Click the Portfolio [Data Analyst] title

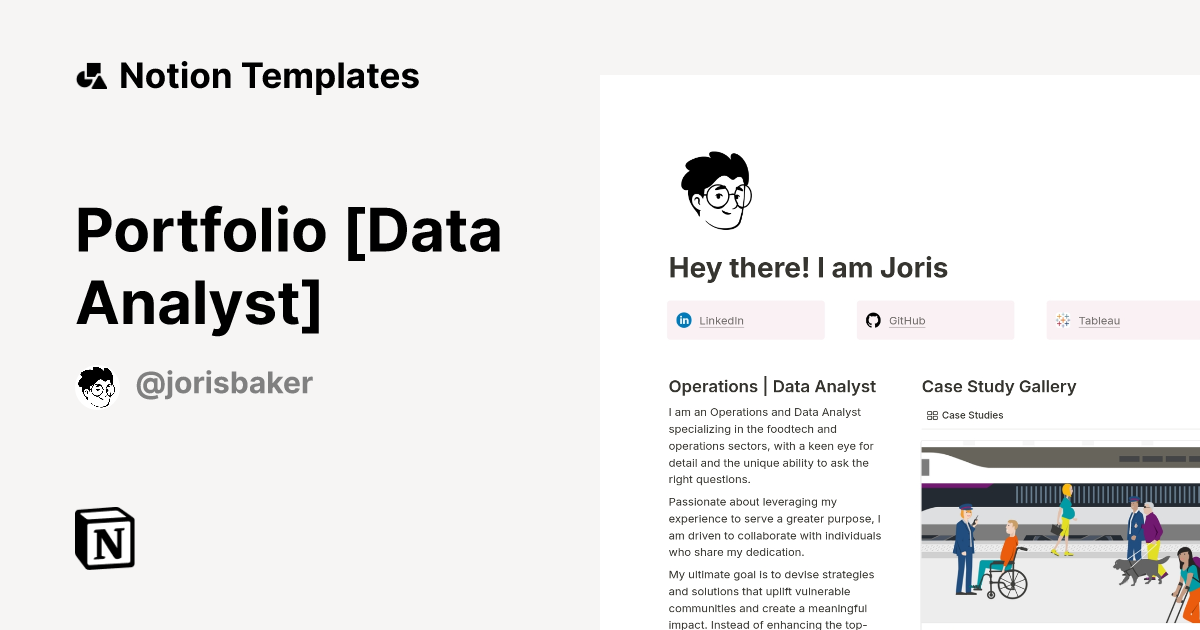coord(289,266)
